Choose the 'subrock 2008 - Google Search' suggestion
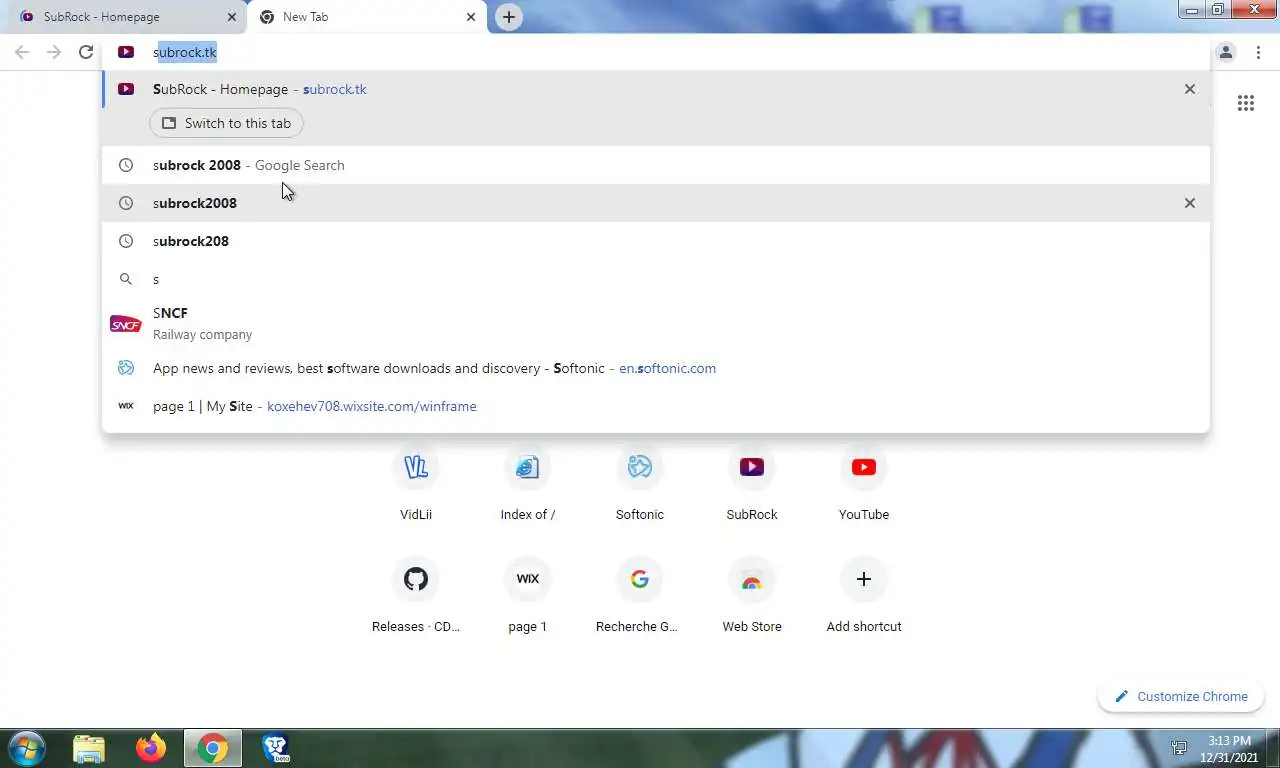This screenshot has width=1280, height=768. (x=656, y=165)
